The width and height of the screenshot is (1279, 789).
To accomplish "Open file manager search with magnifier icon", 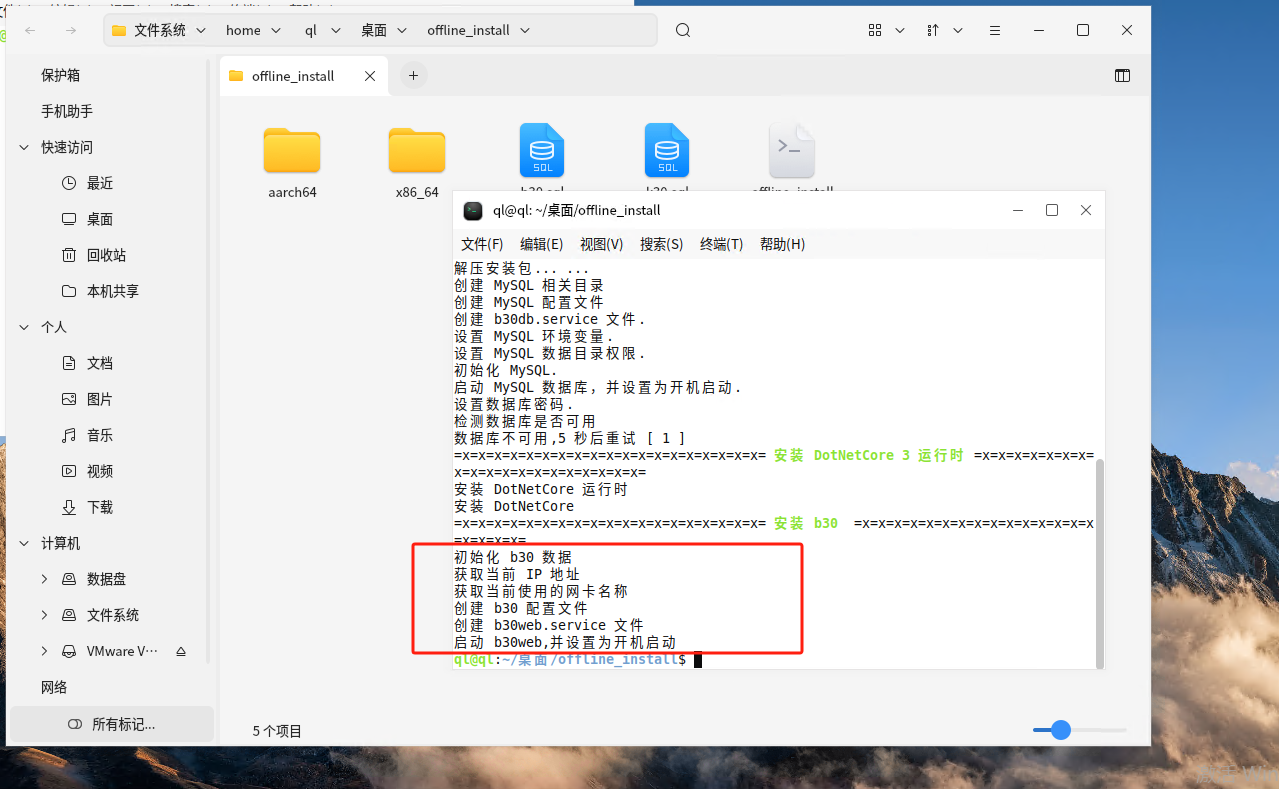I will click(x=683, y=30).
